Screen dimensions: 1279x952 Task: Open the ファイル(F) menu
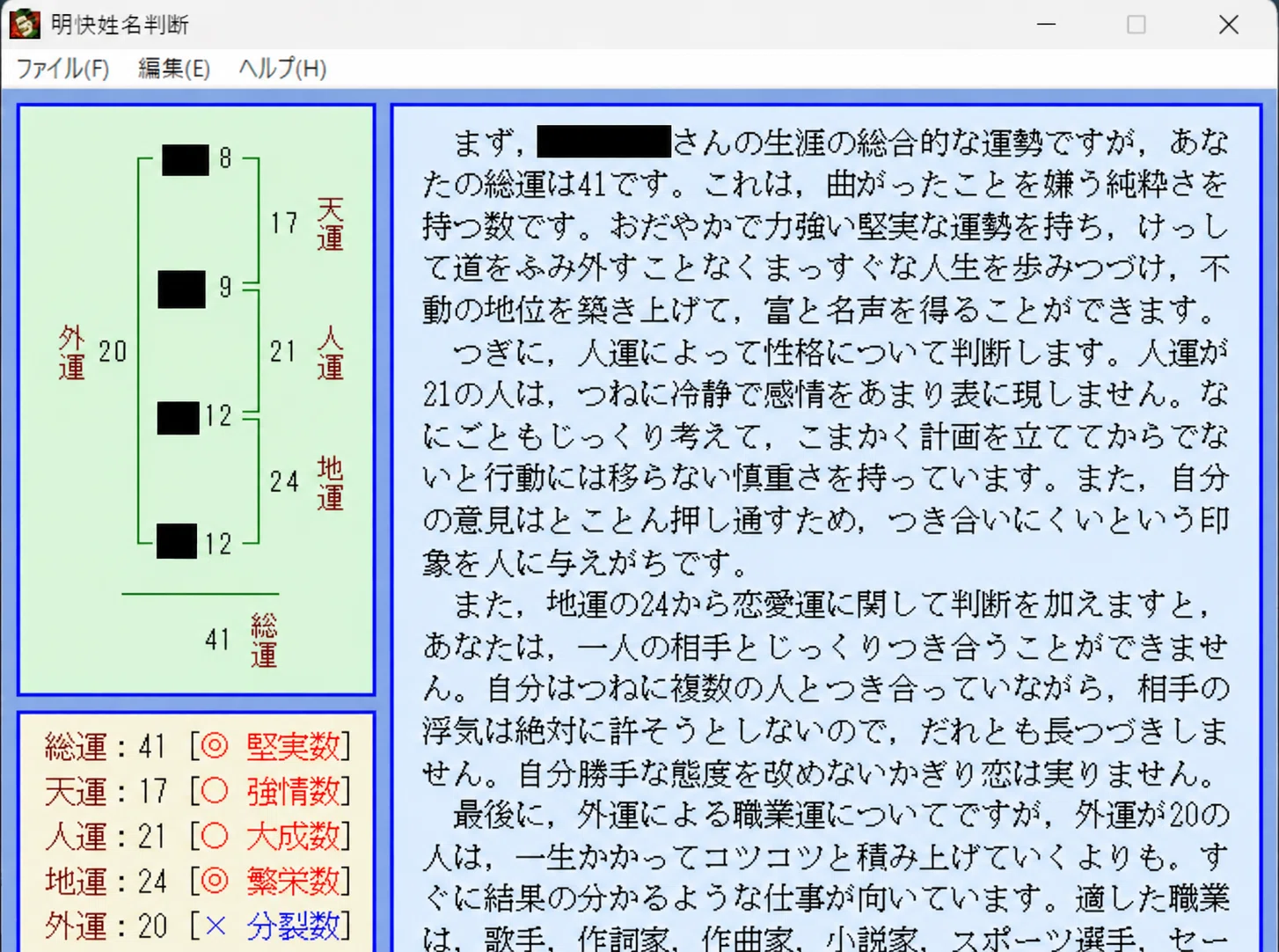[x=62, y=69]
